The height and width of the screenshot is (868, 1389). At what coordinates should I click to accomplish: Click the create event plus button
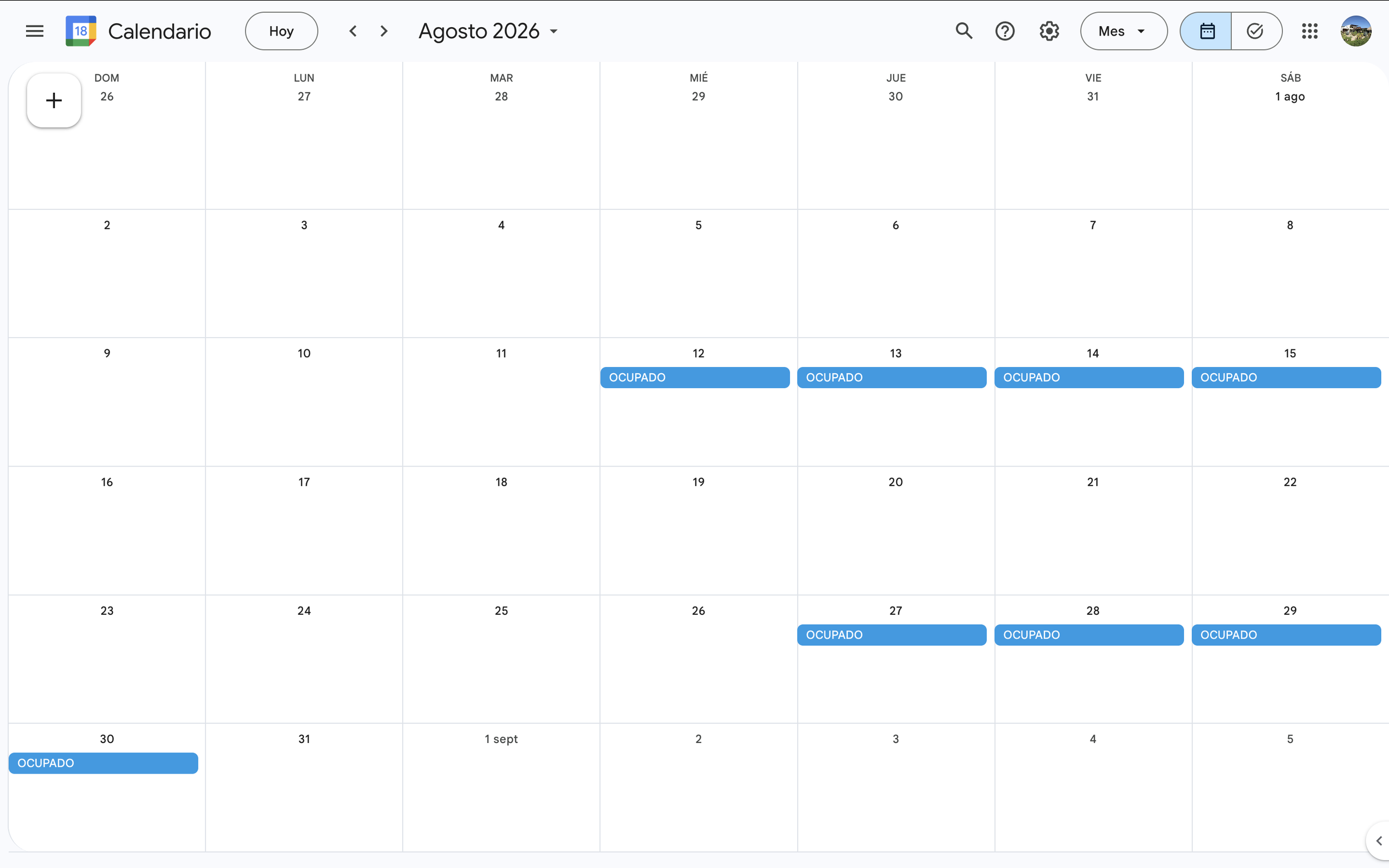click(x=54, y=101)
